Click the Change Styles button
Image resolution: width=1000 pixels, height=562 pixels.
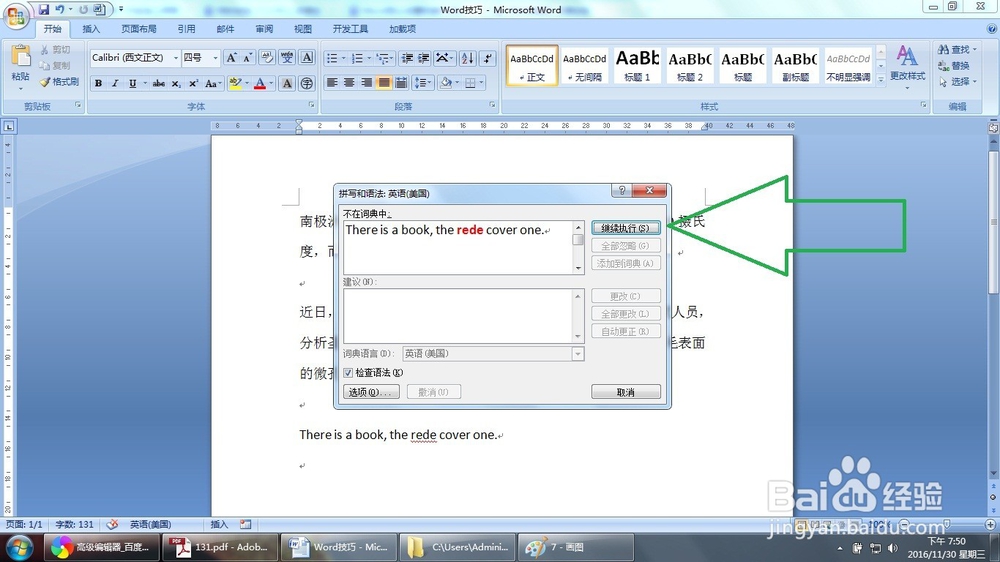click(x=908, y=66)
